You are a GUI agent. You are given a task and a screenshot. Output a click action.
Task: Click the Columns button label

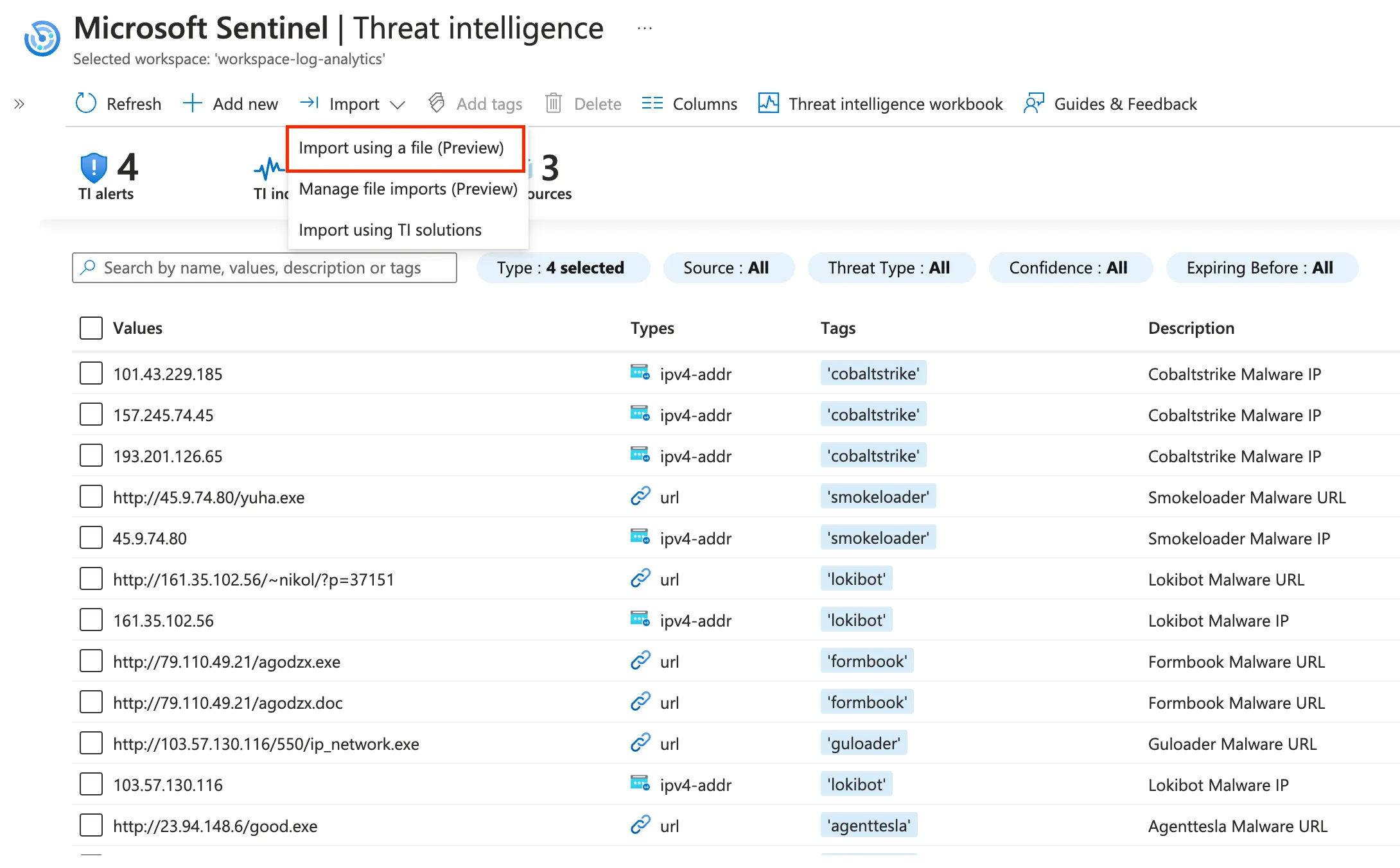coord(704,103)
